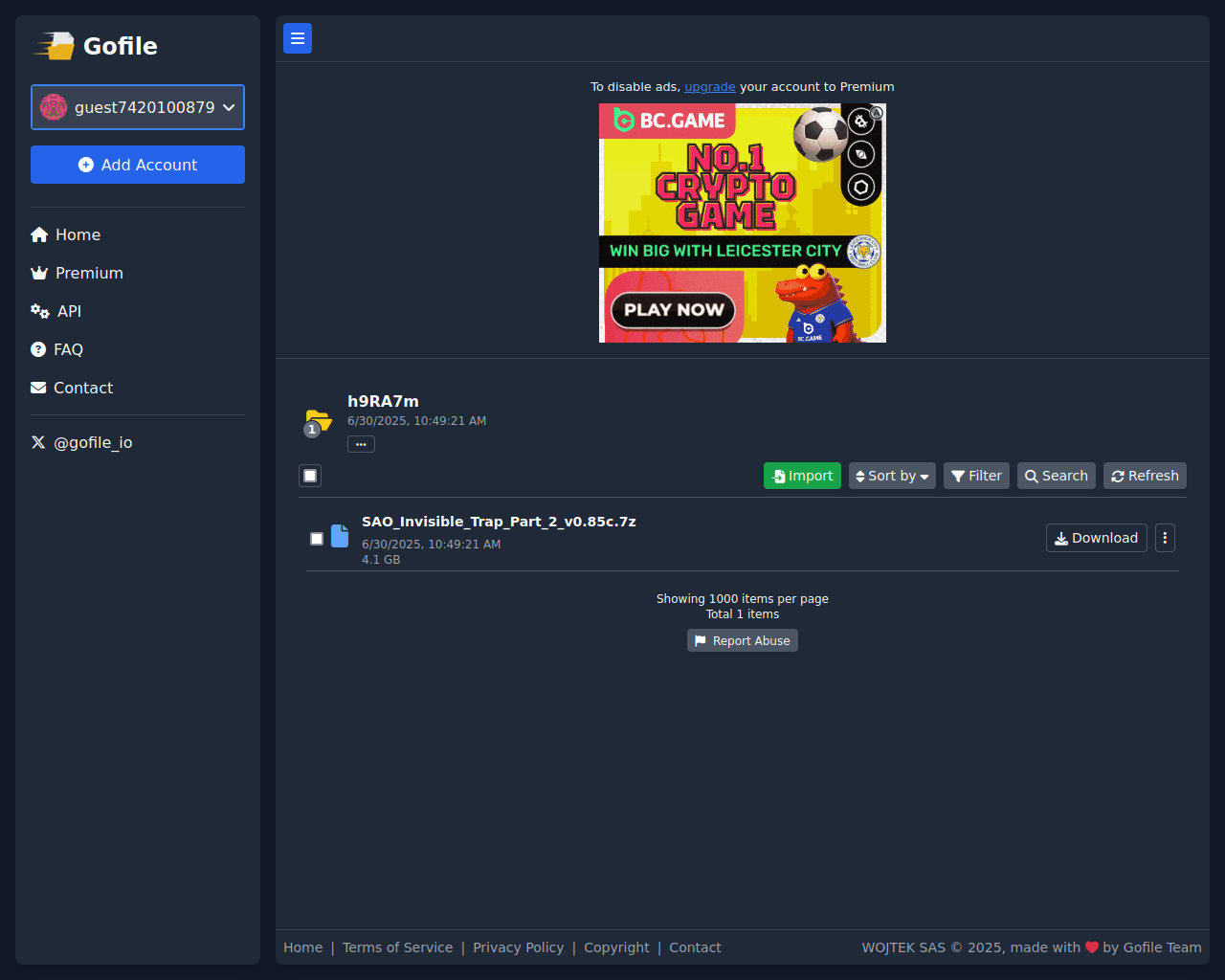Viewport: 1225px width, 980px height.
Task: Download the SAO_Invisible_Trap_Part_2 file
Action: [x=1097, y=538]
